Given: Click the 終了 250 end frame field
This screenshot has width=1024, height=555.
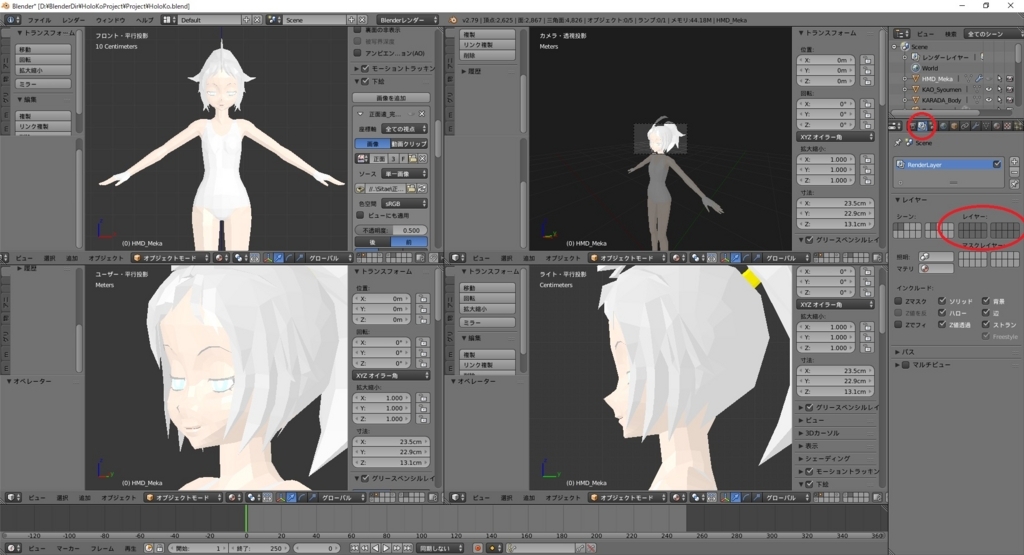Looking at the screenshot, I should pos(259,548).
